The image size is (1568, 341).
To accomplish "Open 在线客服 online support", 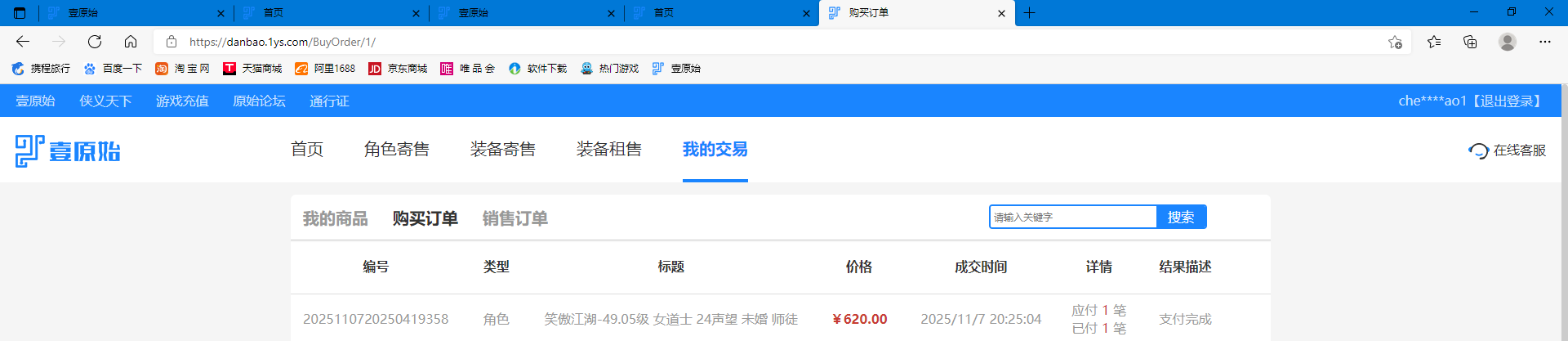I will [x=1508, y=150].
